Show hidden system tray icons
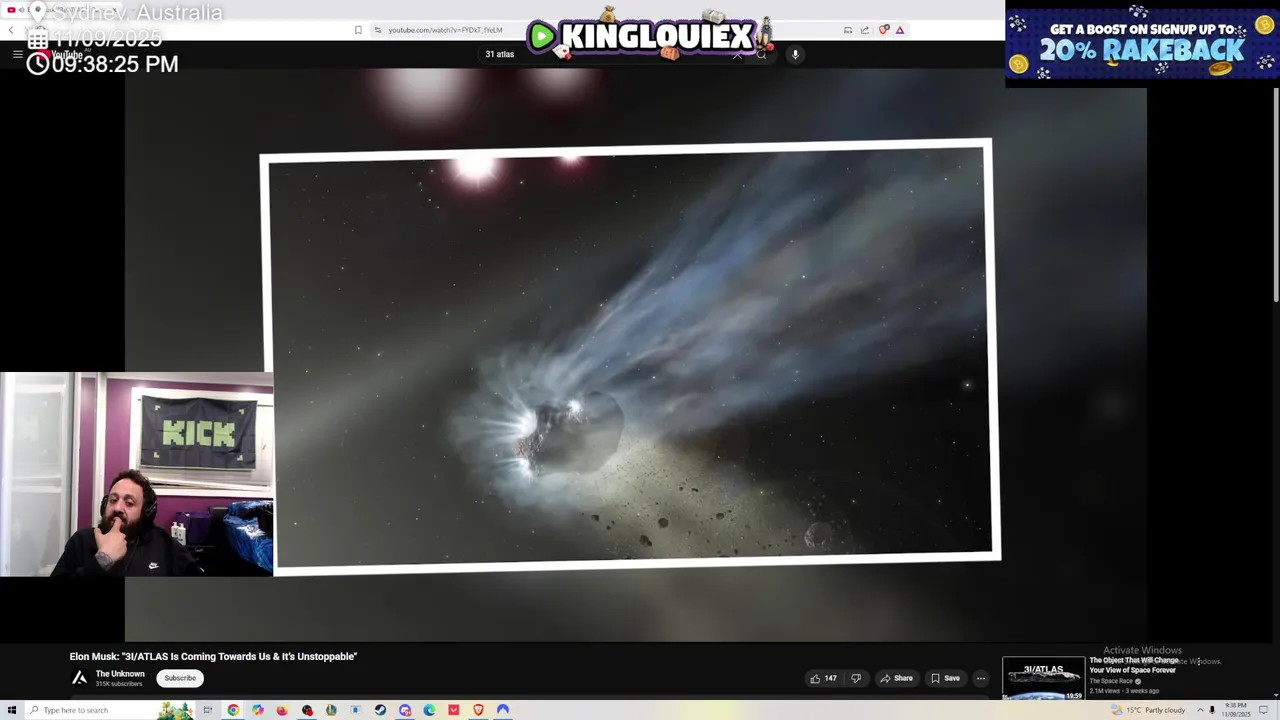1280x720 pixels. [1200, 710]
